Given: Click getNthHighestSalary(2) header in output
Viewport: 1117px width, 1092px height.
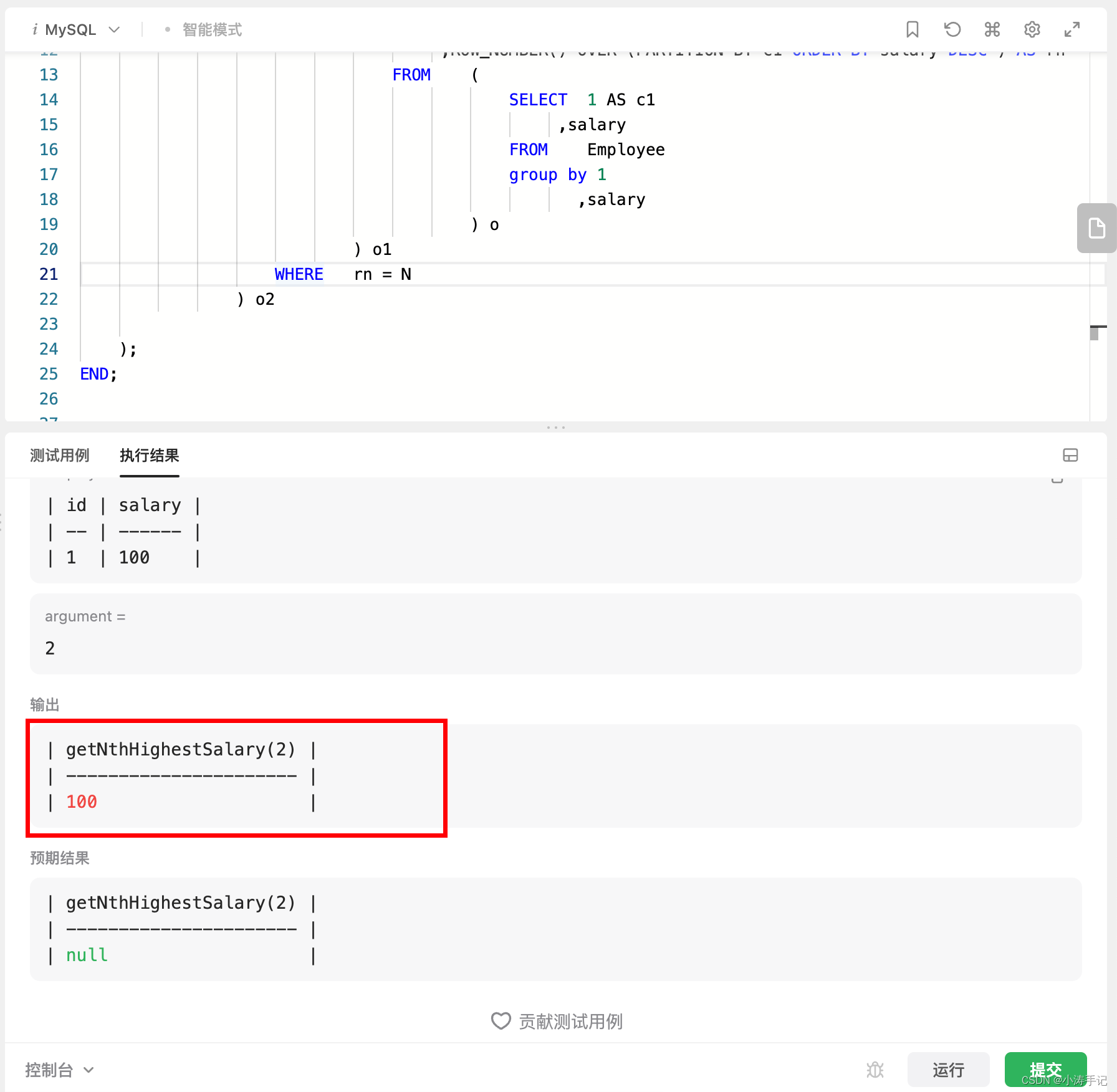Looking at the screenshot, I should (181, 749).
